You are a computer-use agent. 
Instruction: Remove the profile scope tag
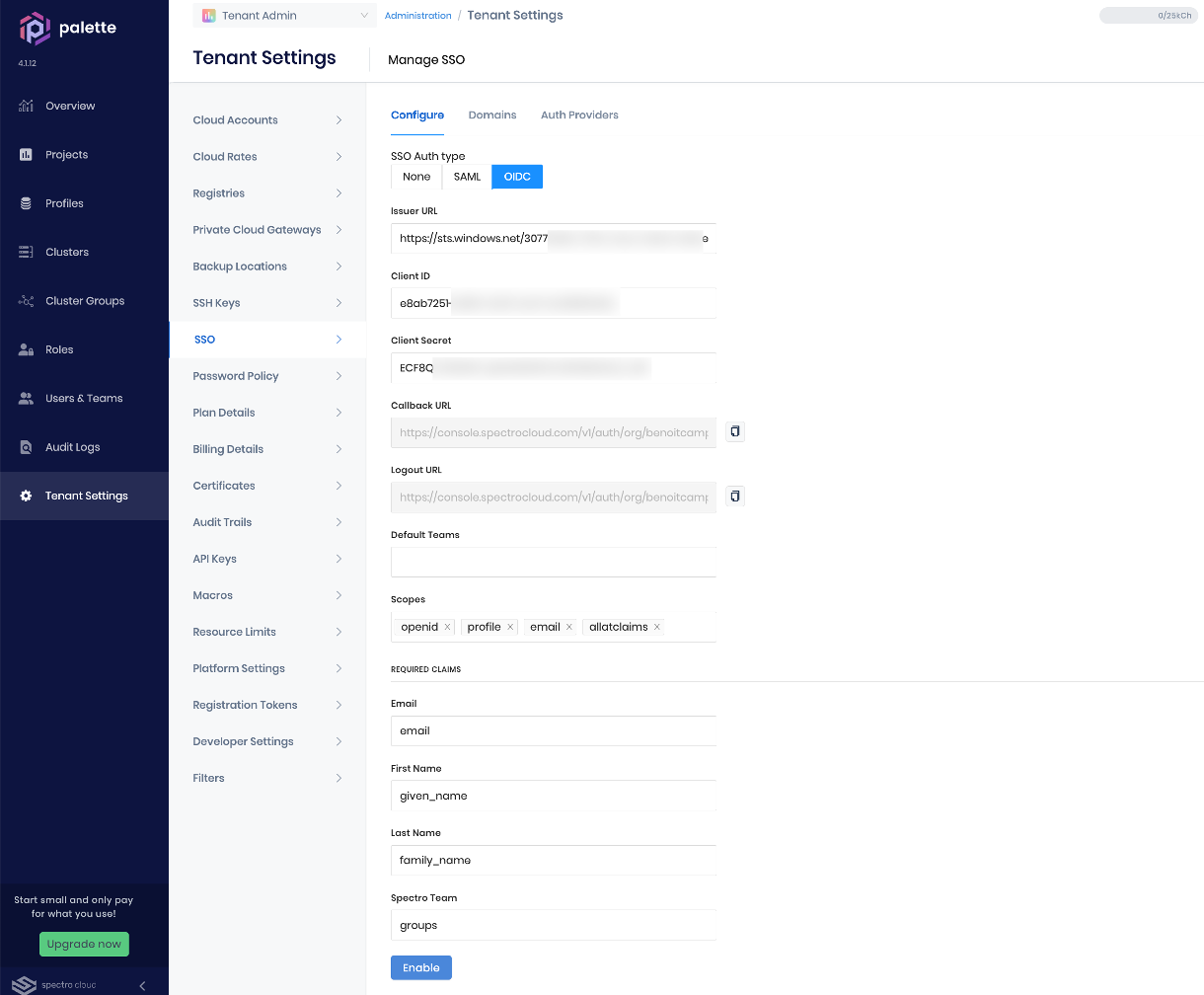[510, 627]
